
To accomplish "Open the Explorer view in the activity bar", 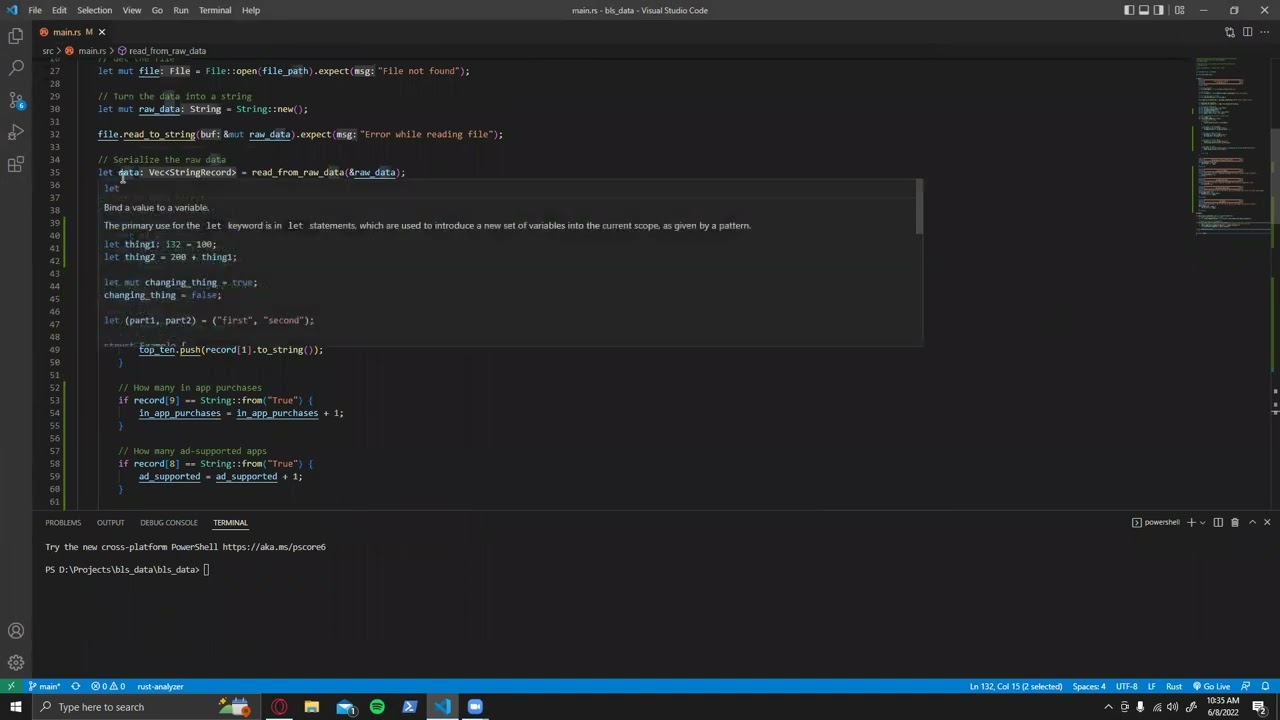I will click(x=16, y=36).
